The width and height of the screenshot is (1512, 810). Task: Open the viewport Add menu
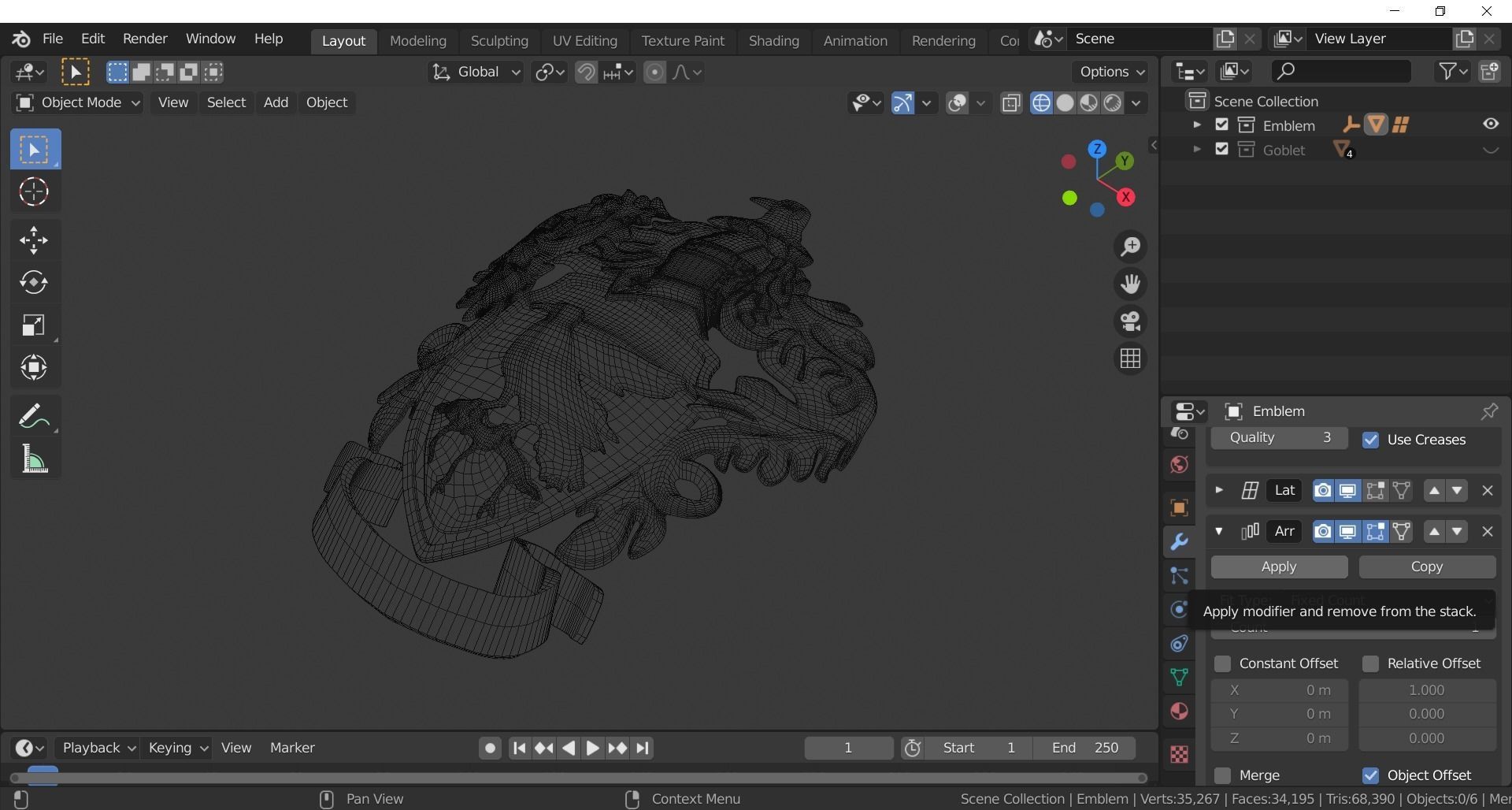(x=276, y=102)
